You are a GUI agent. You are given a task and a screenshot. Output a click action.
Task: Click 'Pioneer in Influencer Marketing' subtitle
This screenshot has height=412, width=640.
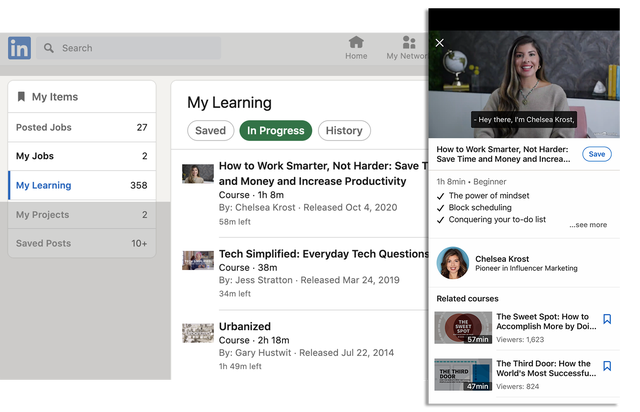[526, 268]
